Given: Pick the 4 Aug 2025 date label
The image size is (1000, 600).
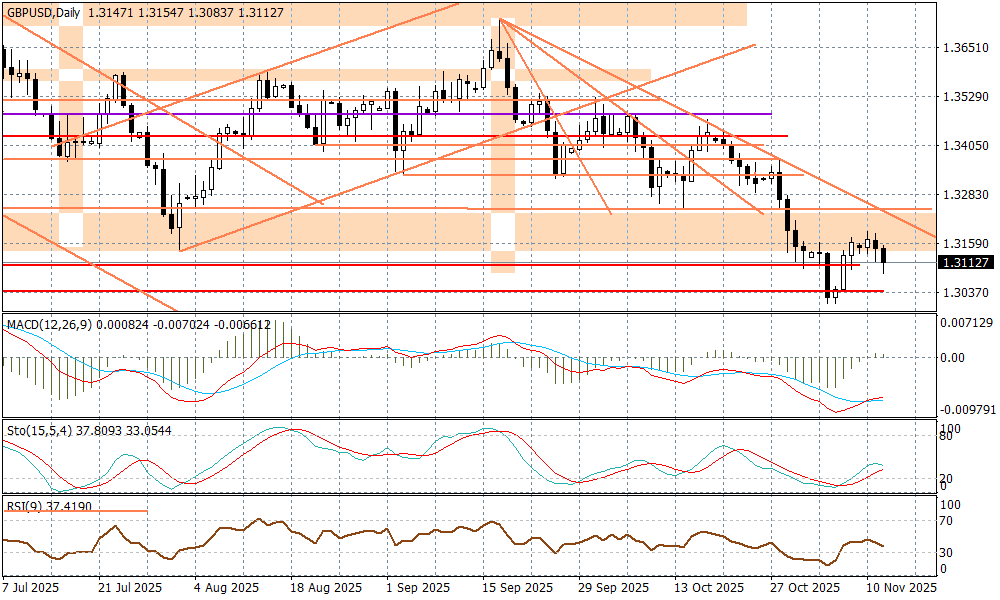Looking at the screenshot, I should coord(227,588).
